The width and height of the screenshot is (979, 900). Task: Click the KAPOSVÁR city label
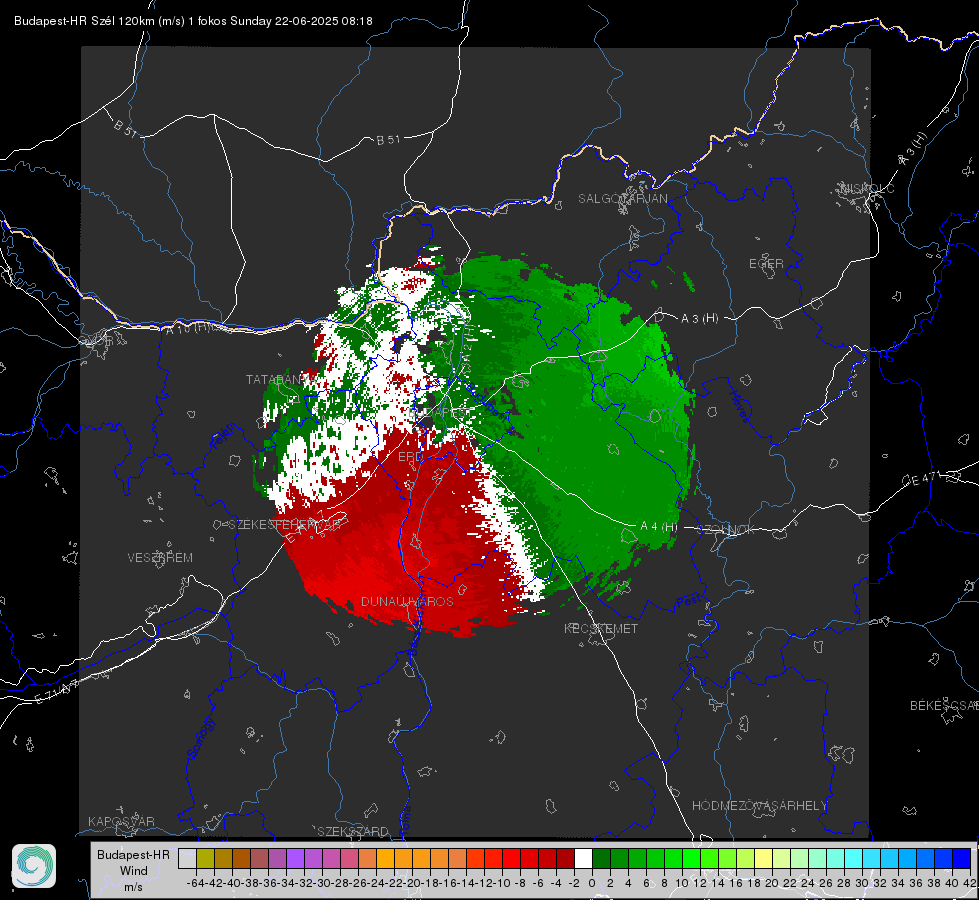pyautogui.click(x=121, y=821)
